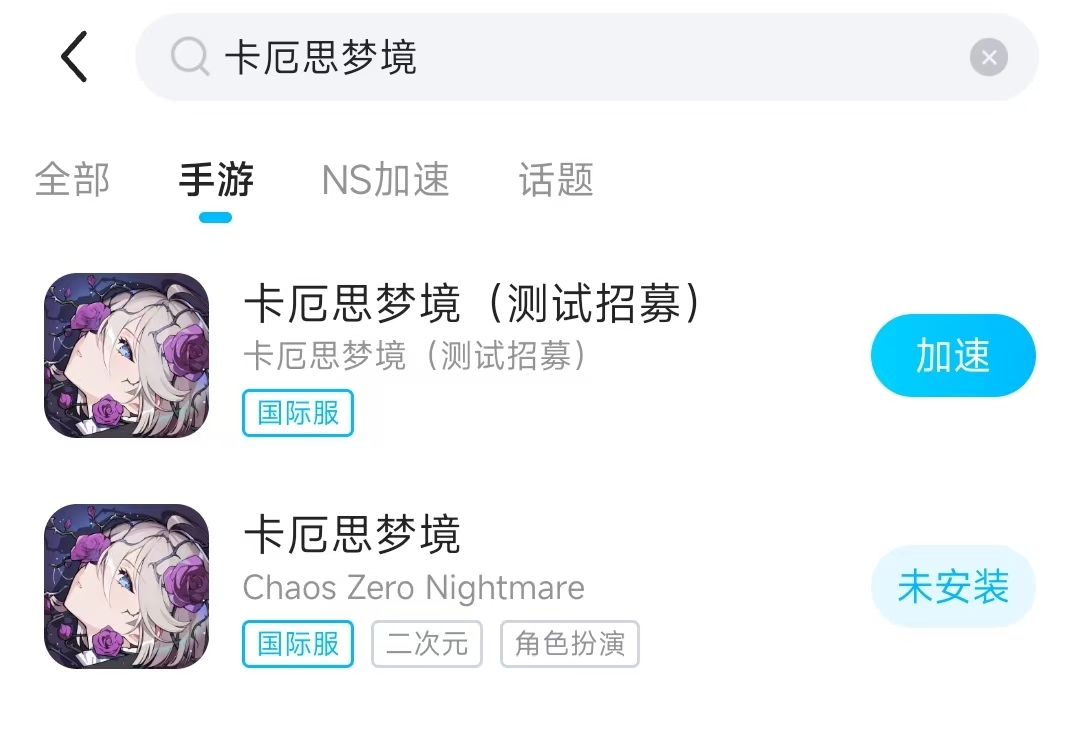
Task: Clear the search text with the X
Action: (x=988, y=58)
